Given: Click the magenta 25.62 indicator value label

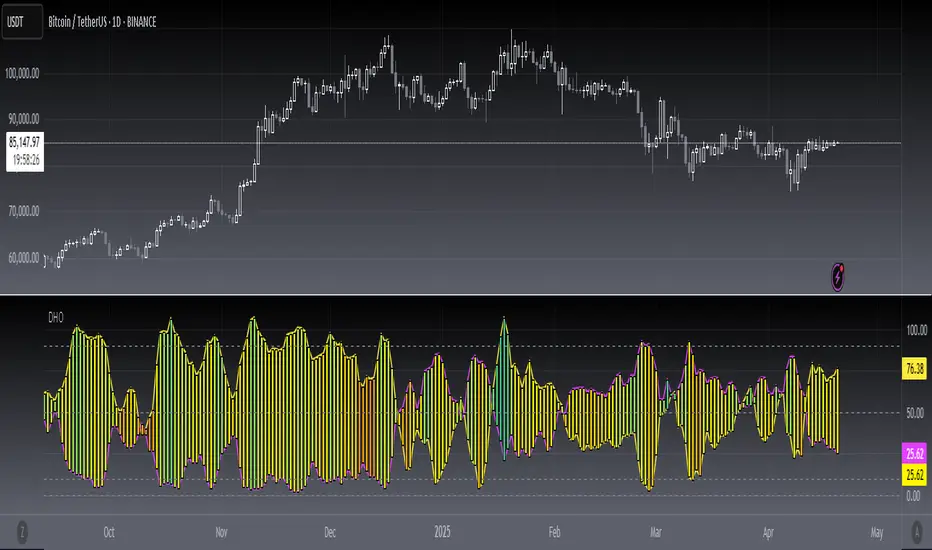Looking at the screenshot, I should 914,454.
